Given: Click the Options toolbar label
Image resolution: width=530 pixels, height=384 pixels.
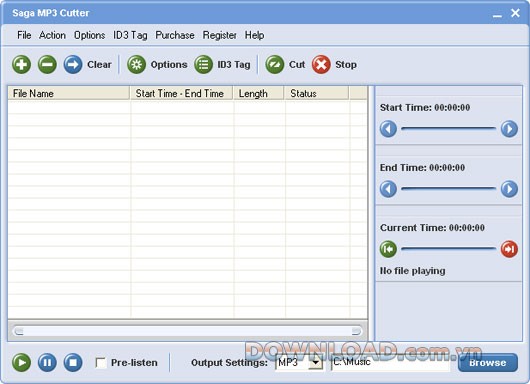Looking at the screenshot, I should [169, 64].
